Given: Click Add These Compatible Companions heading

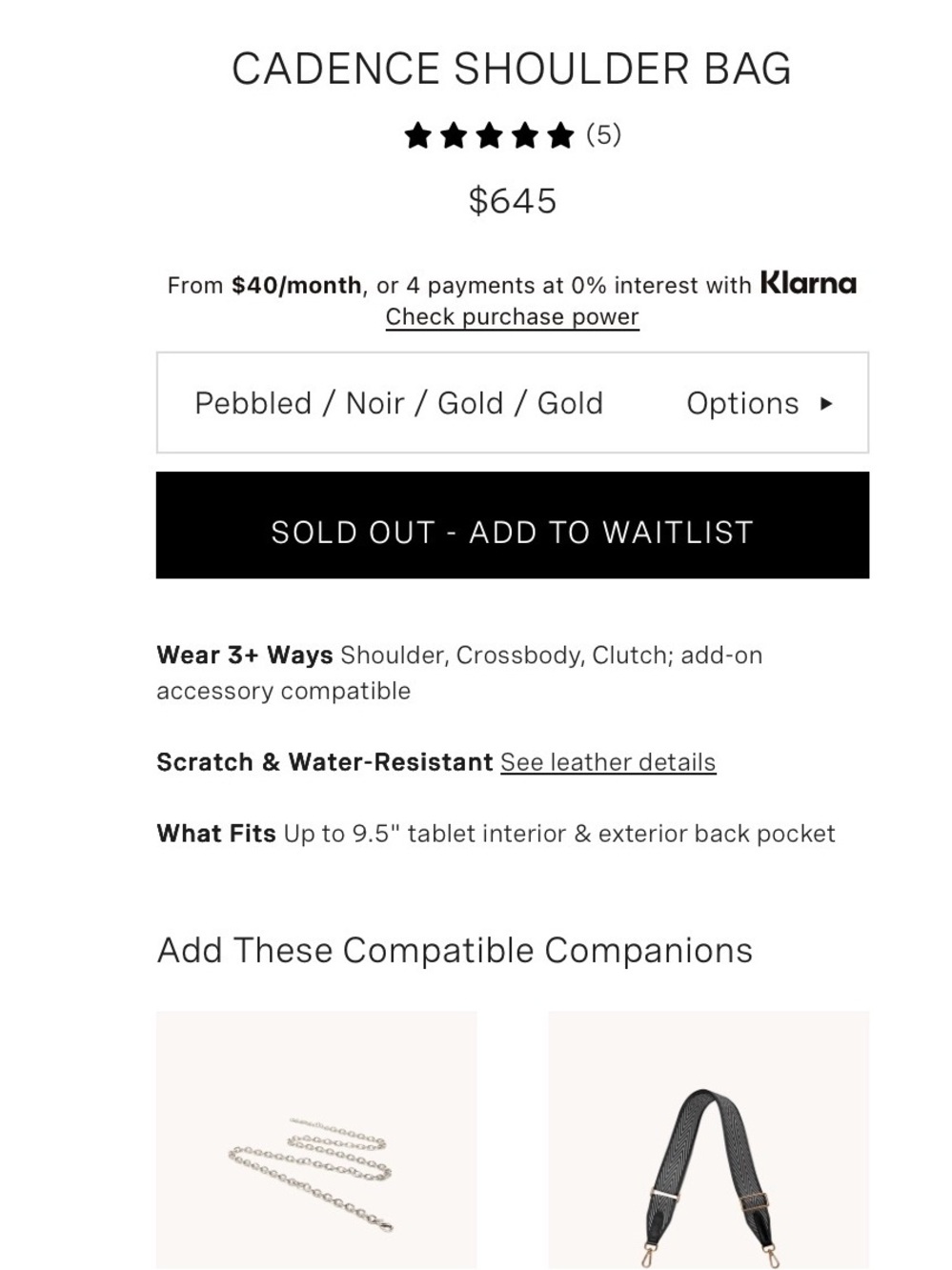Looking at the screenshot, I should point(455,951).
